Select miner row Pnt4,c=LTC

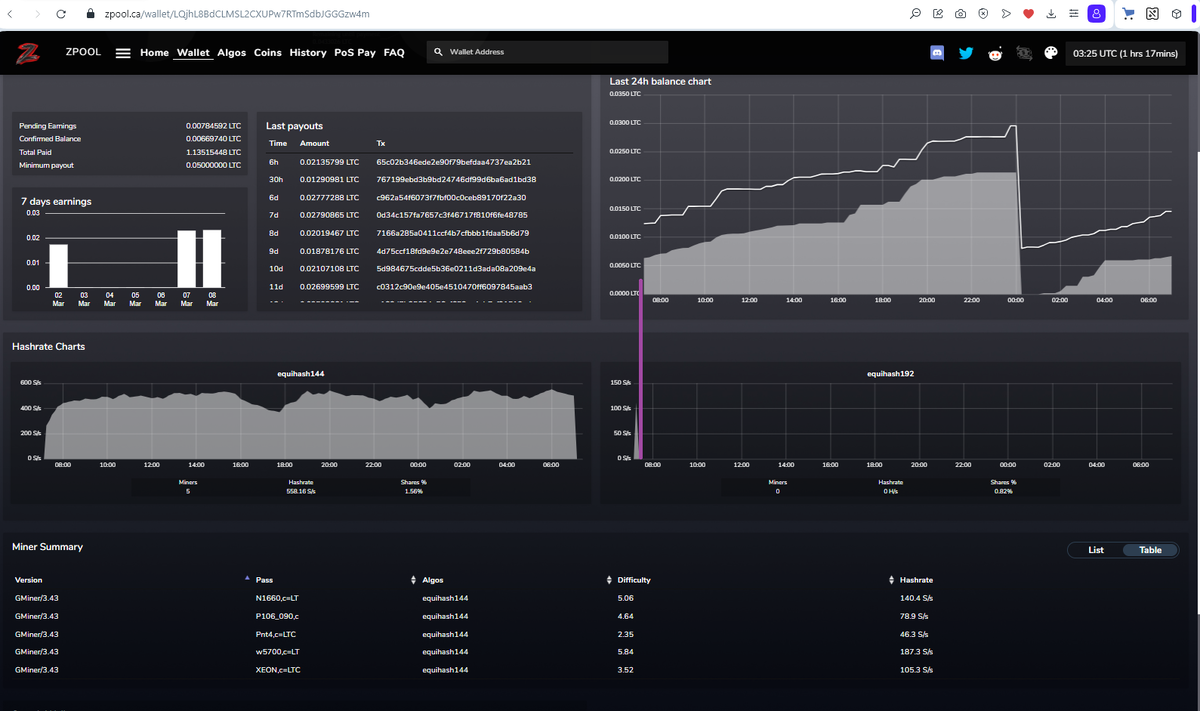[x=599, y=634]
